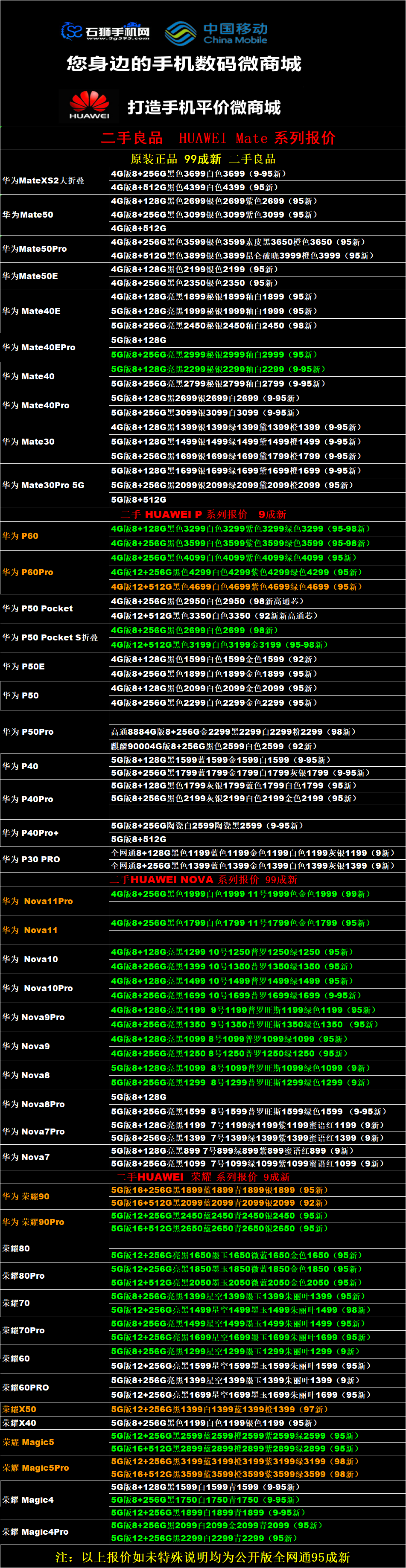Screen dimensions: 406x1568
Task: Click the footer note "注：以上报价如未特殊说明均为公开版全网通95成新"
Action: coord(203,1557)
